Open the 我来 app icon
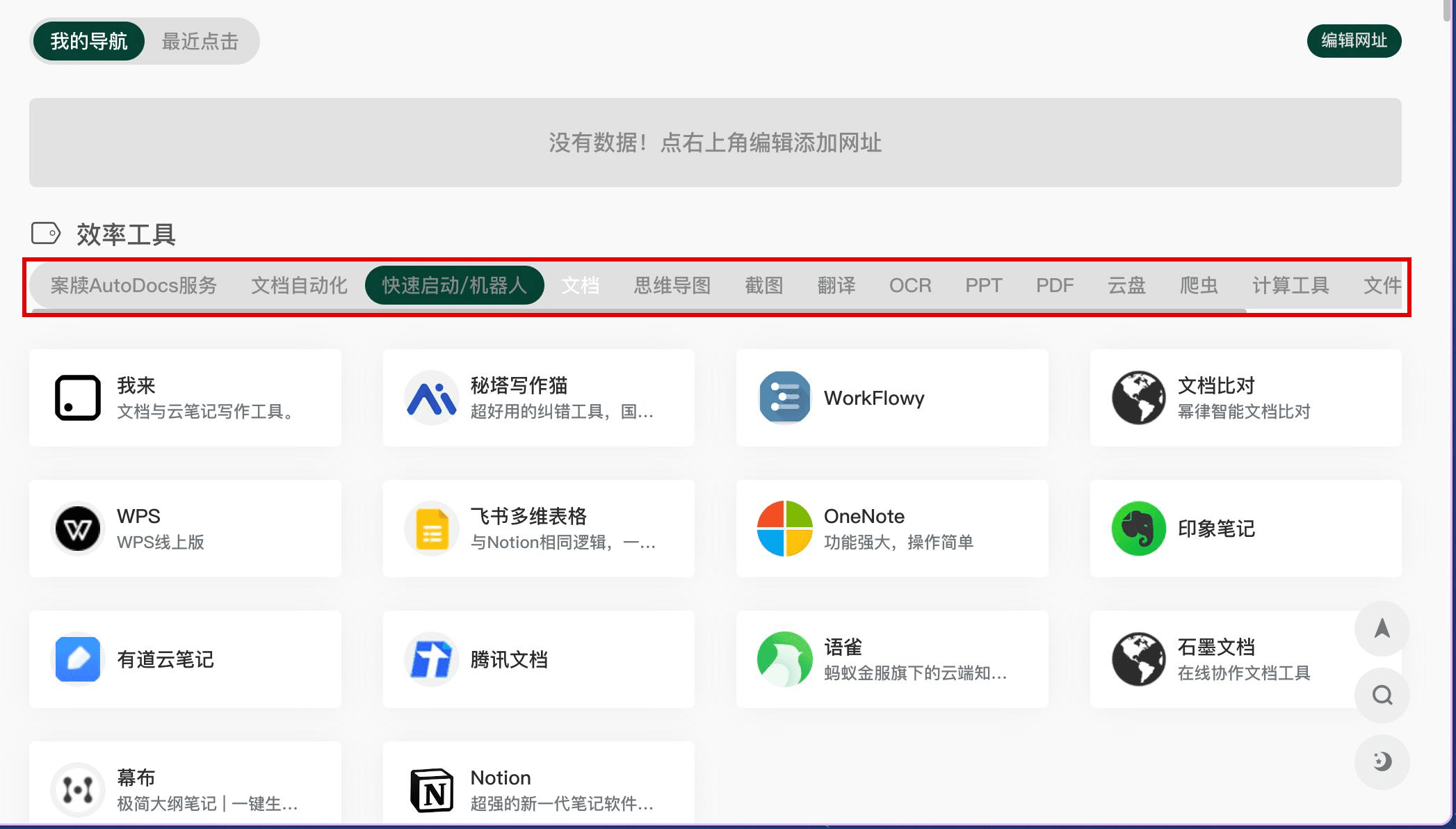Viewport: 1456px width, 829px height. pyautogui.click(x=78, y=398)
